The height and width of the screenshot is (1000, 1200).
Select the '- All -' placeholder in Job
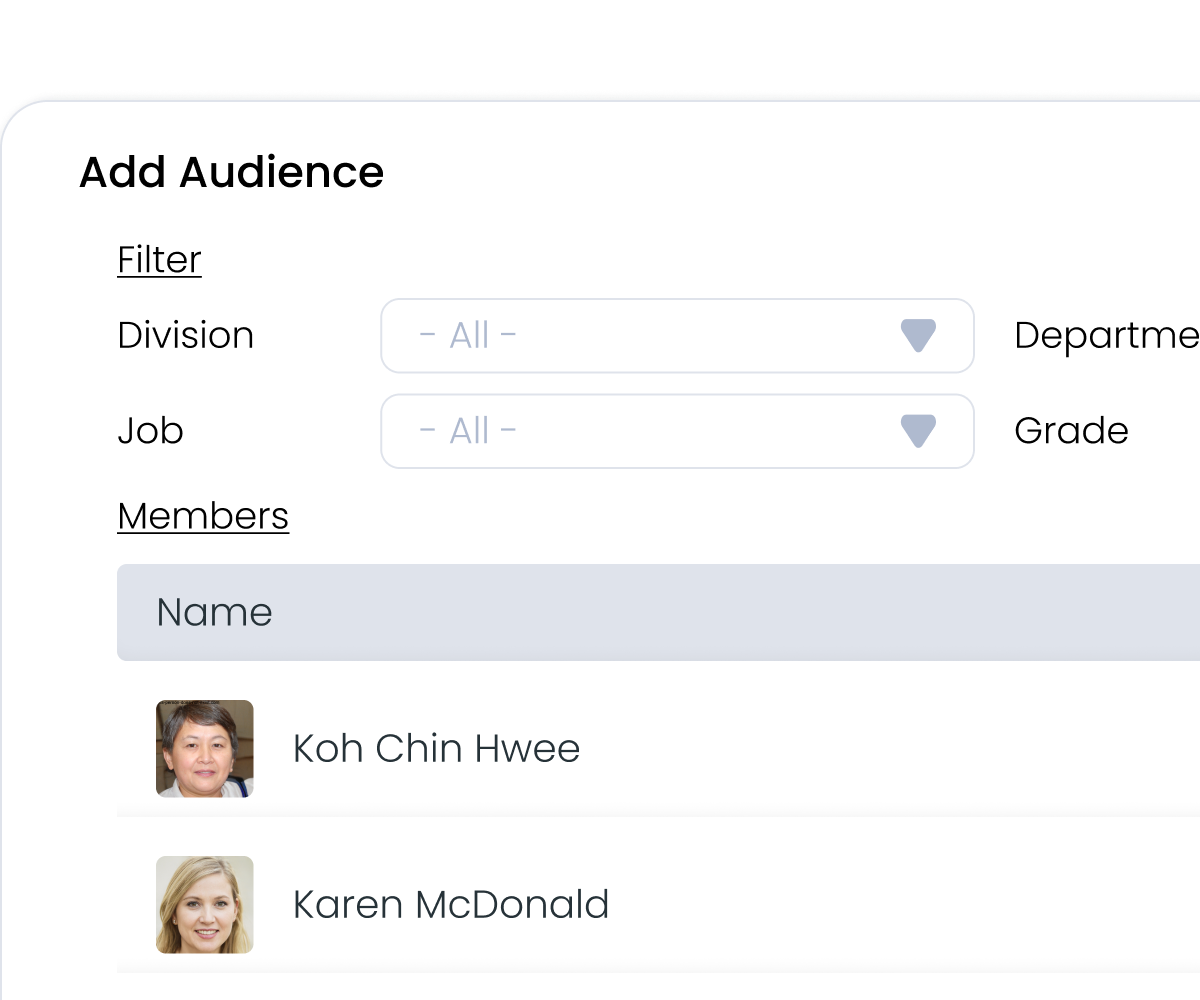click(x=468, y=431)
